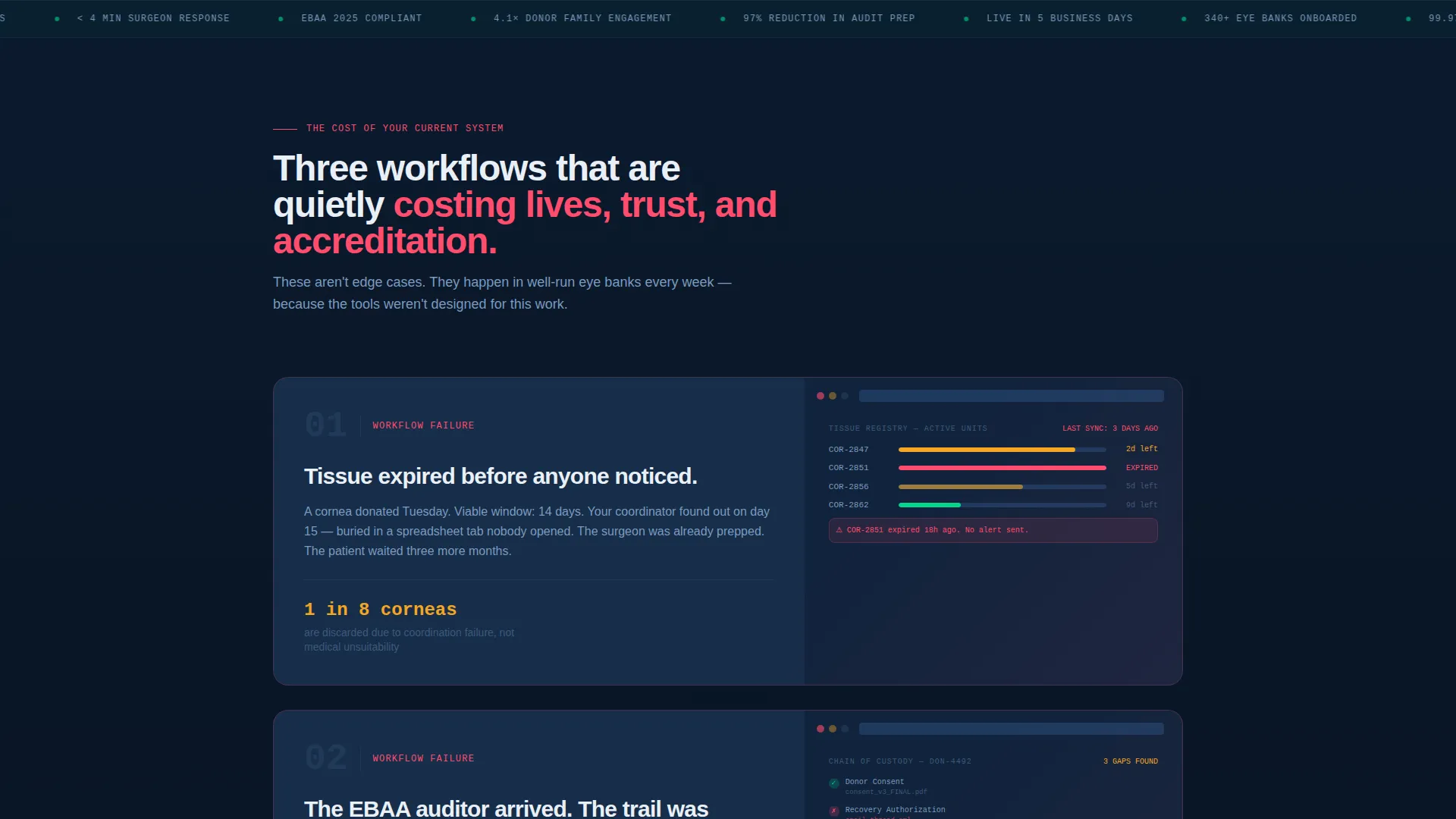Click 'CHAIN OF CUSTODY — DON-4492' header

[x=900, y=761]
